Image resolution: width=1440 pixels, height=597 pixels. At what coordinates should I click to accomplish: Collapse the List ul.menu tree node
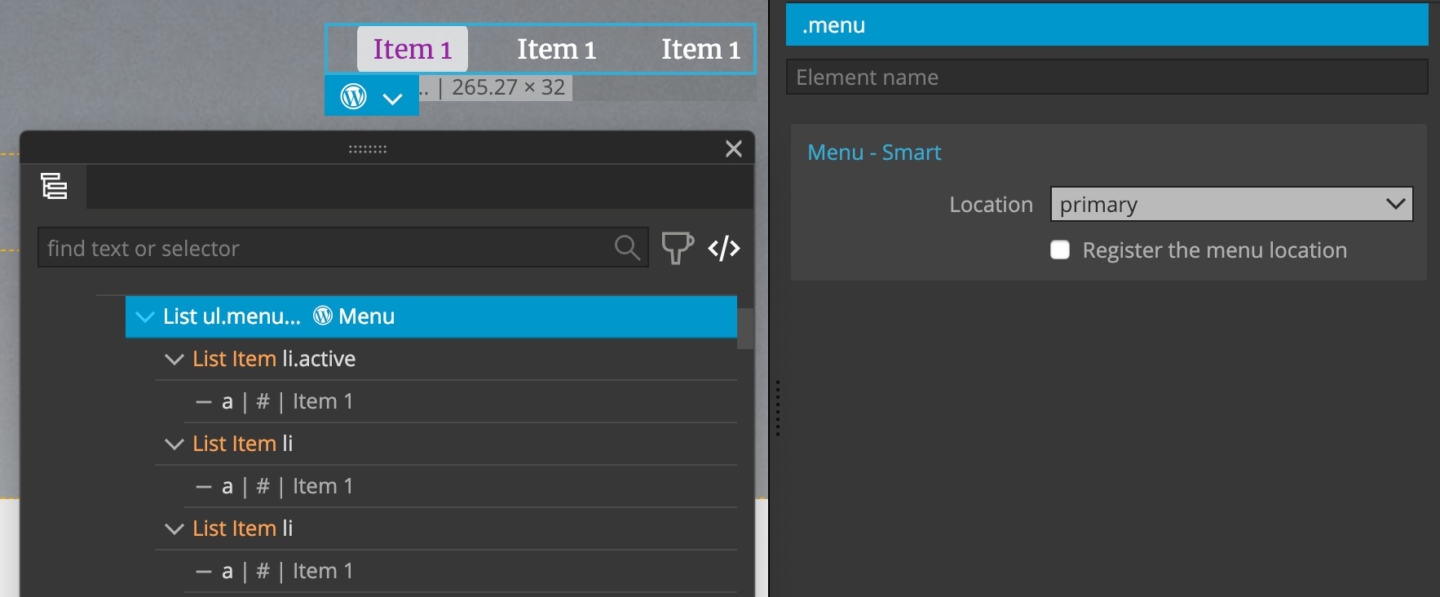(143, 315)
